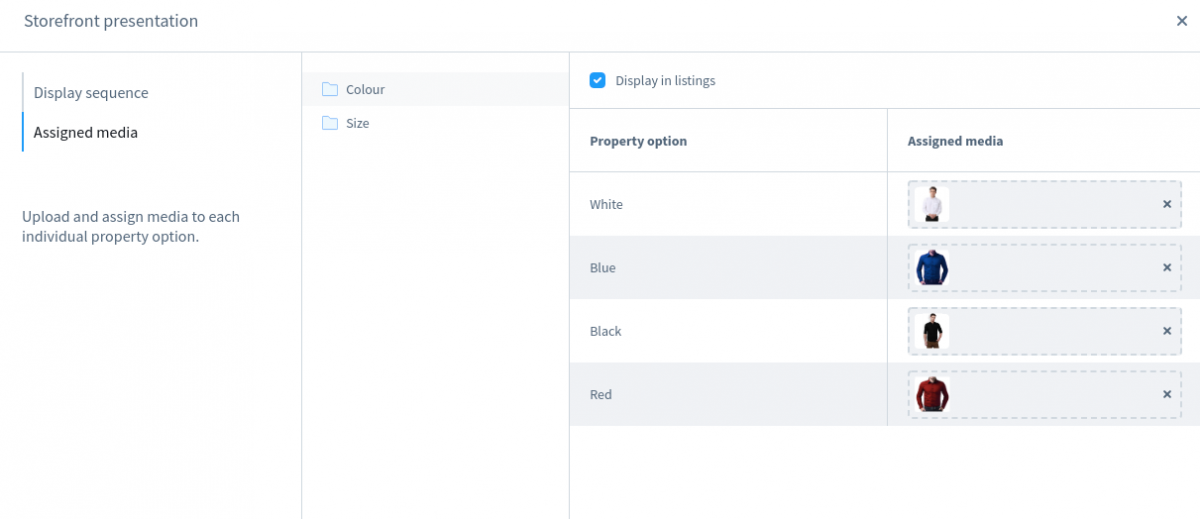The height and width of the screenshot is (519, 1200).
Task: Select the Size property group
Action: tap(357, 123)
